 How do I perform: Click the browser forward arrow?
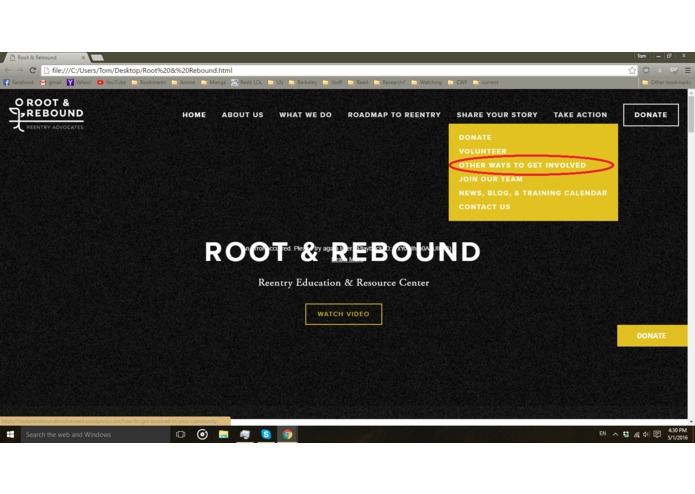pos(20,70)
